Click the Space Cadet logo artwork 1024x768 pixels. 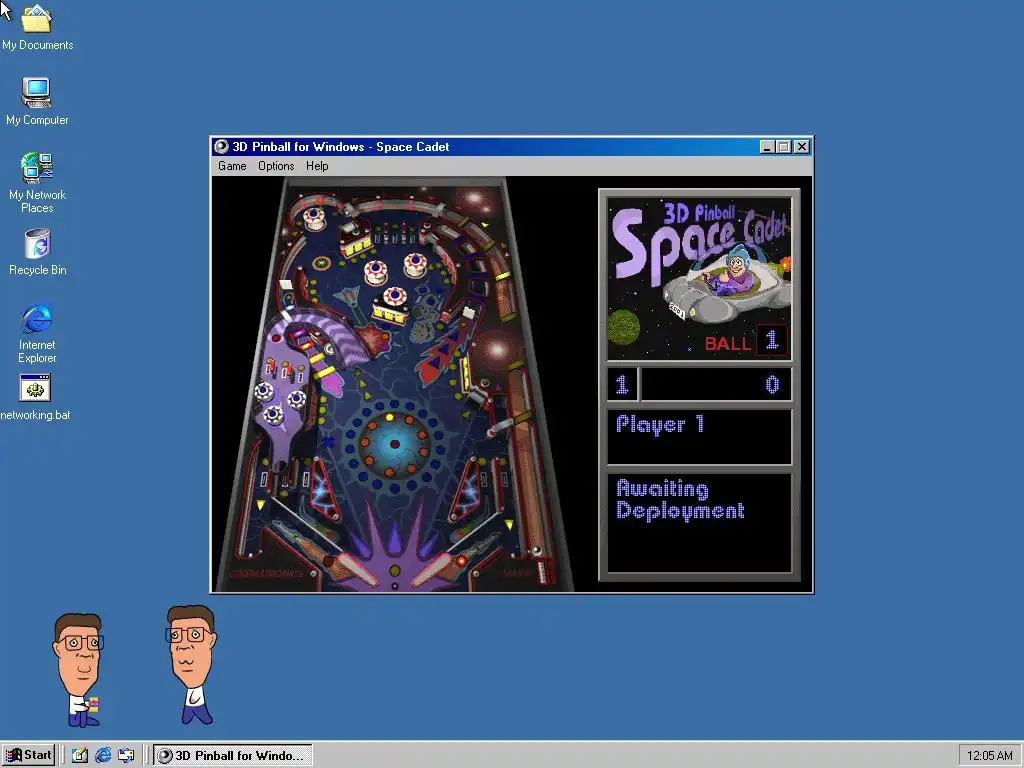click(x=699, y=279)
